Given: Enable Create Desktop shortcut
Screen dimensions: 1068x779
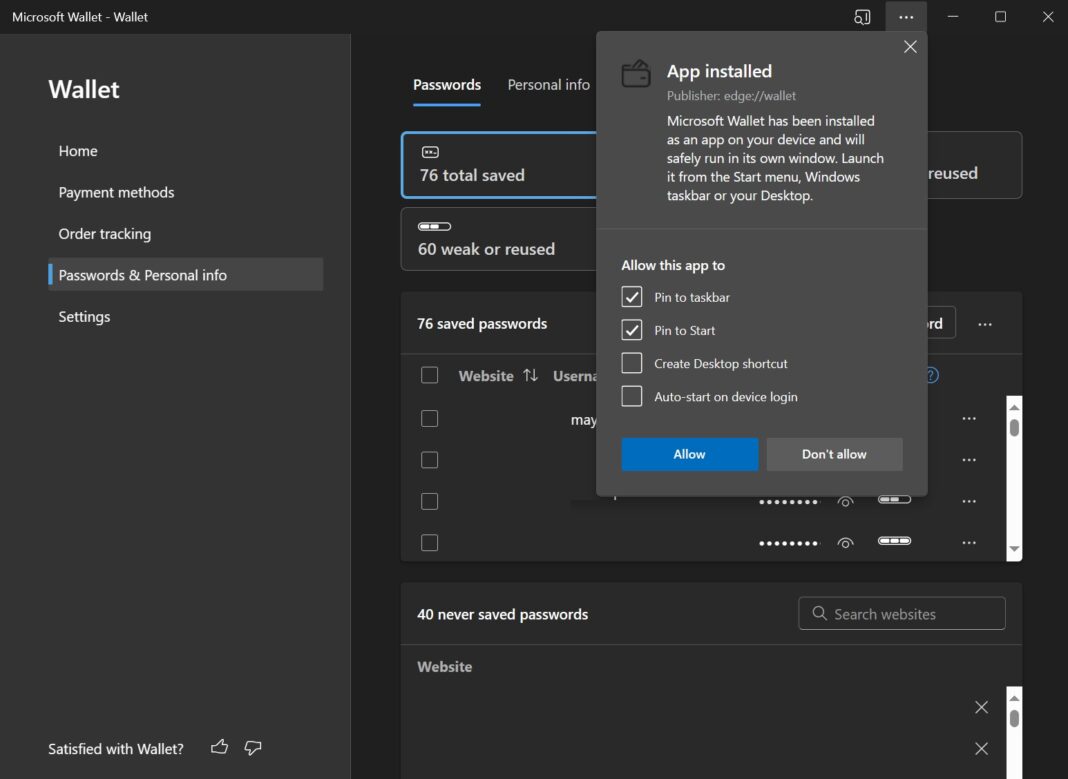Looking at the screenshot, I should point(631,363).
